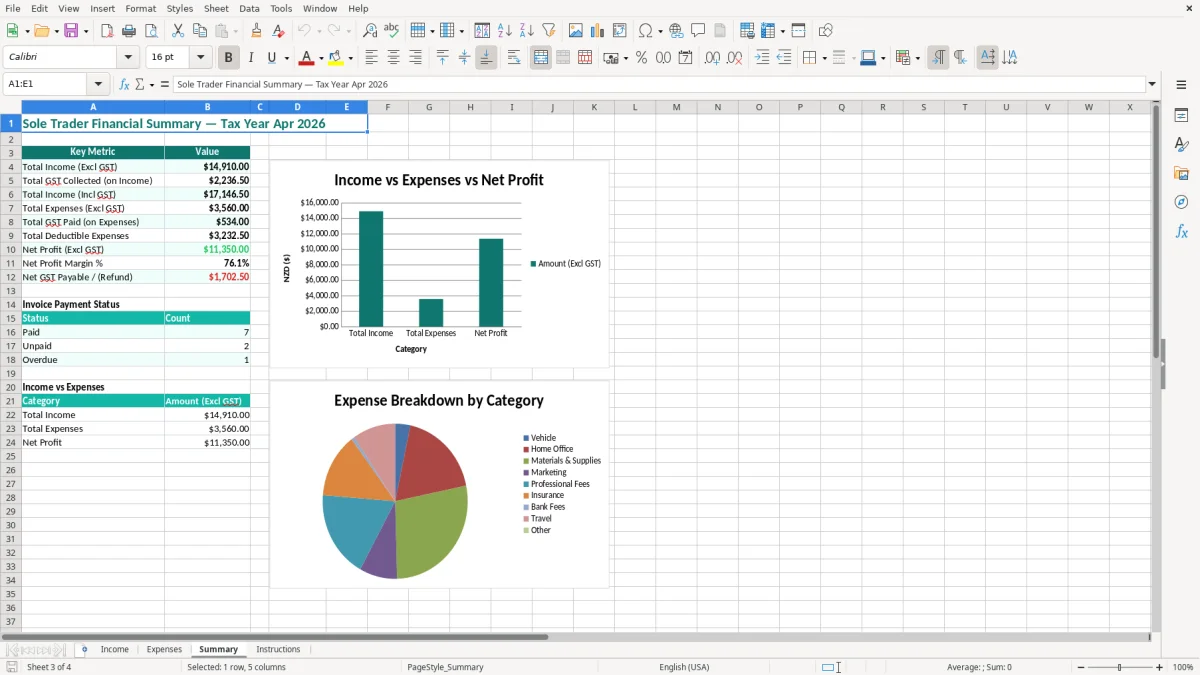Switch to the Expenses sheet tab
1200x675 pixels.
click(164, 649)
